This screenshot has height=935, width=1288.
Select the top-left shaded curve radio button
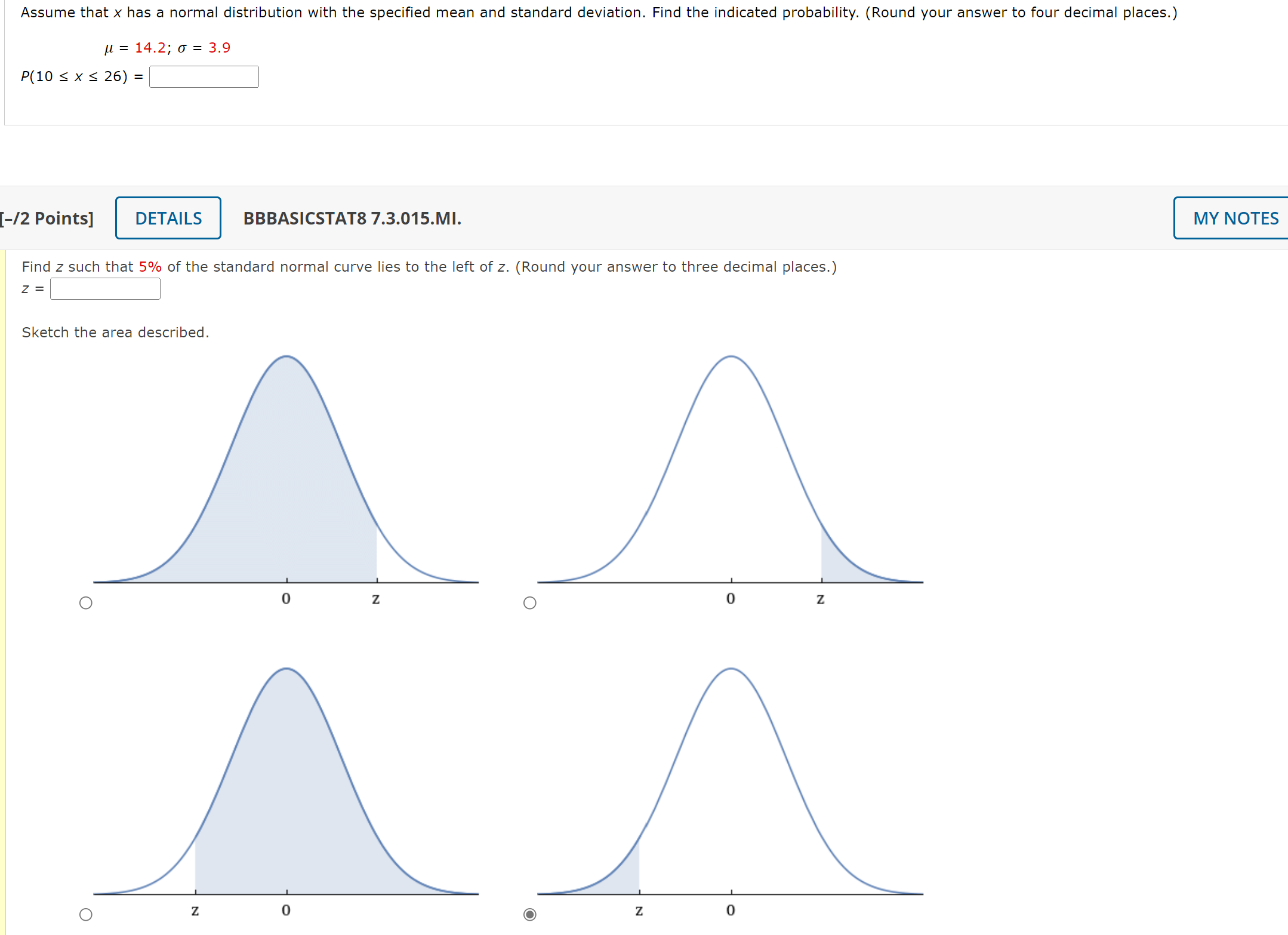click(86, 602)
